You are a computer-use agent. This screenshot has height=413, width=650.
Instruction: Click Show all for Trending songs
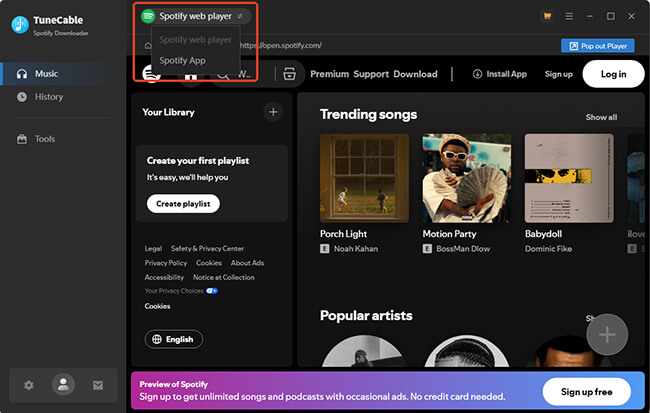coord(601,117)
